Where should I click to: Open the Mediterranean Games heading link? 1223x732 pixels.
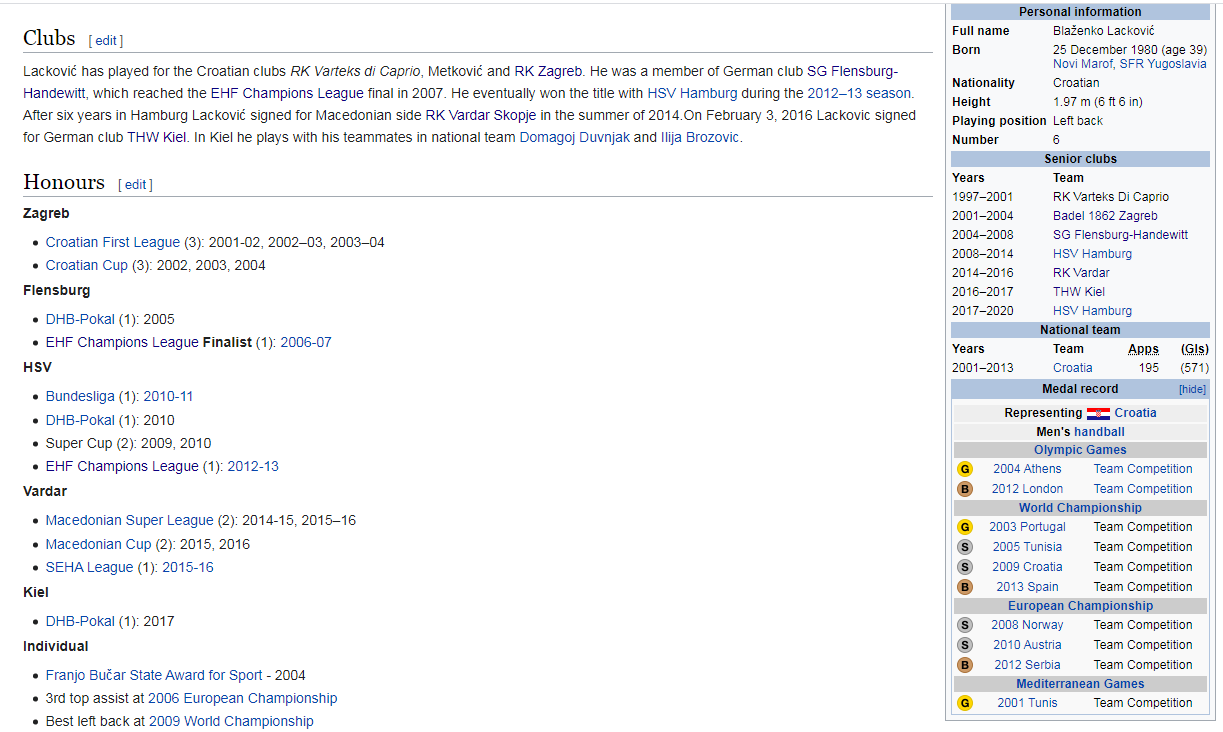(x=1080, y=684)
